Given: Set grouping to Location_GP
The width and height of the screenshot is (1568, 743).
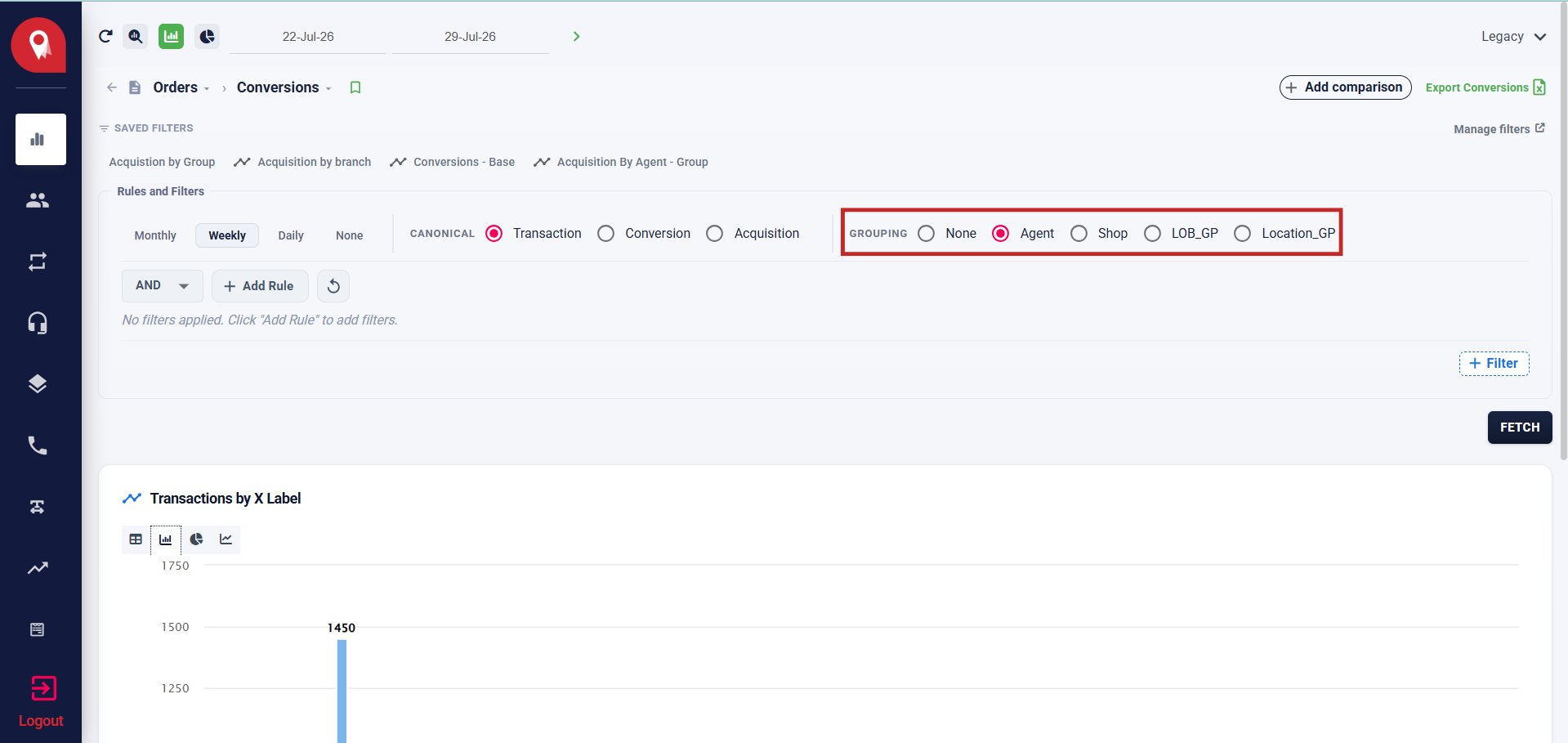Looking at the screenshot, I should tap(1242, 234).
